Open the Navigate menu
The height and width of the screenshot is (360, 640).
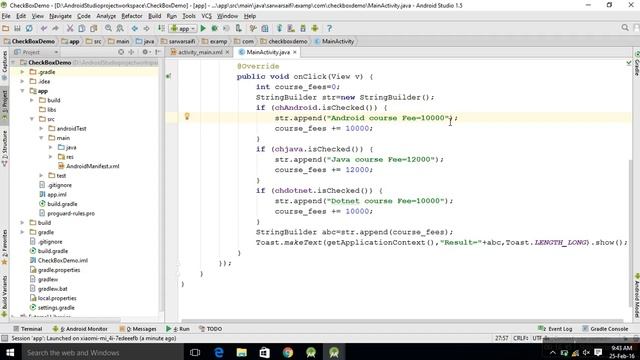pos(60,16)
